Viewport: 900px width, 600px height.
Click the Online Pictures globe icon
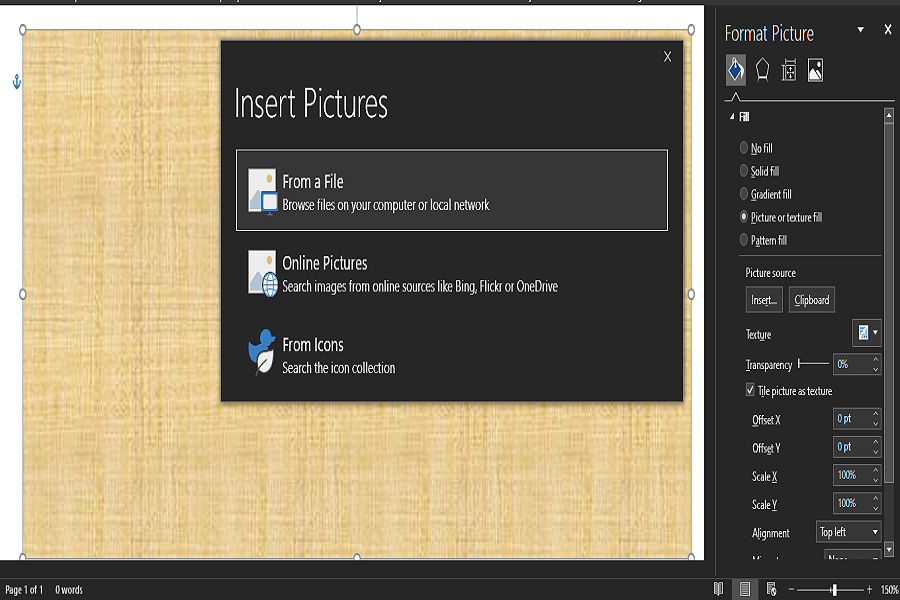[262, 273]
